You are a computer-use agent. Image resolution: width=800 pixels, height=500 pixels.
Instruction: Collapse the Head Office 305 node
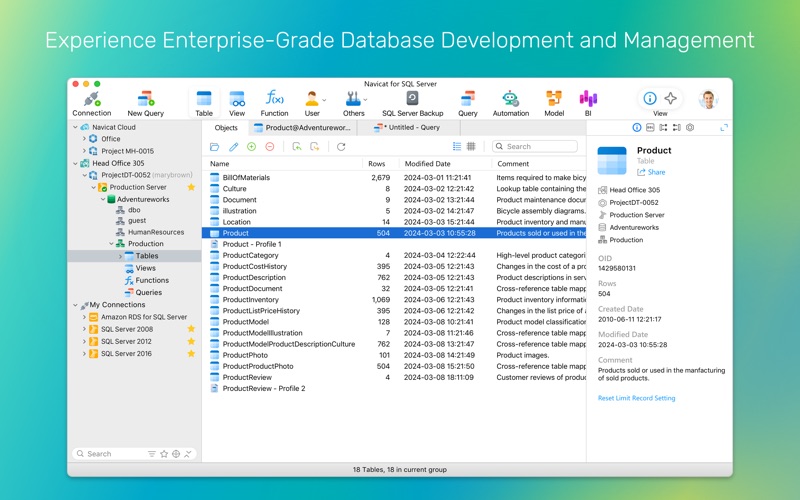point(76,163)
